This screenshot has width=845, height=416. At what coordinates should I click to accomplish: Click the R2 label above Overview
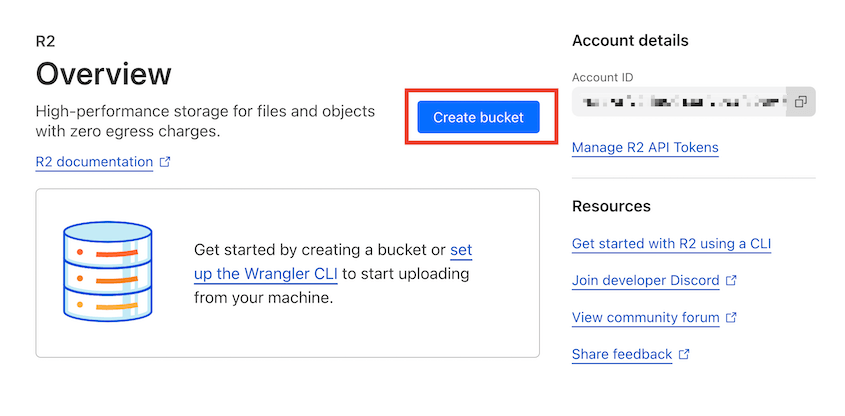tap(45, 41)
